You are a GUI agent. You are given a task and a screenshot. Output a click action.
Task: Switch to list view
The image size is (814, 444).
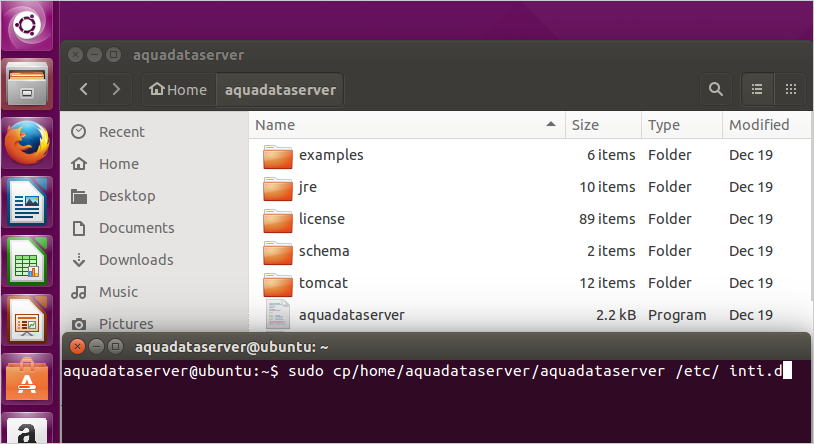pyautogui.click(x=757, y=89)
